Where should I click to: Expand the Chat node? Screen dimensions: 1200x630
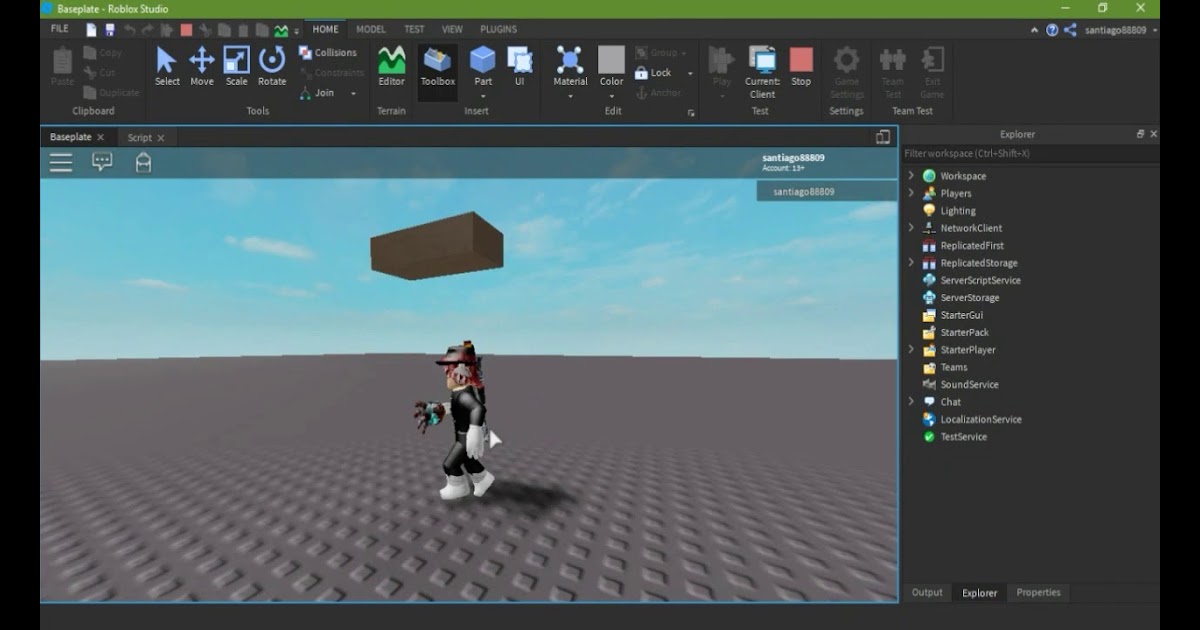(911, 402)
